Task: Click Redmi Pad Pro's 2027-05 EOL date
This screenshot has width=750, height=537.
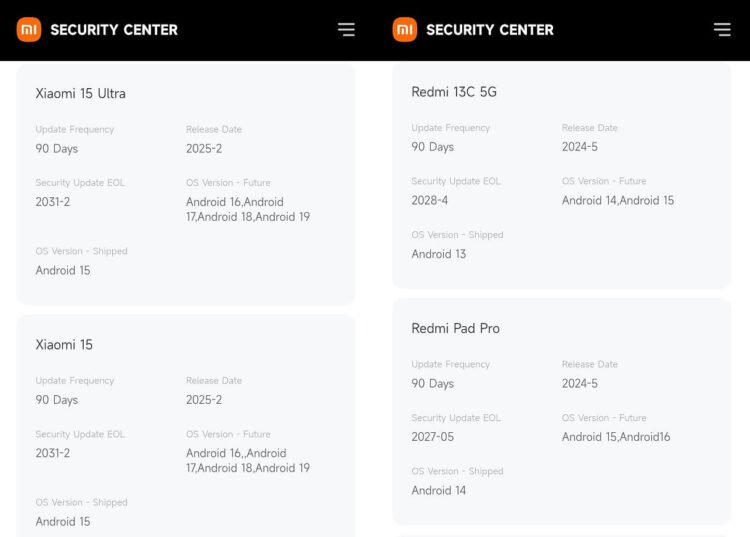Action: tap(432, 437)
